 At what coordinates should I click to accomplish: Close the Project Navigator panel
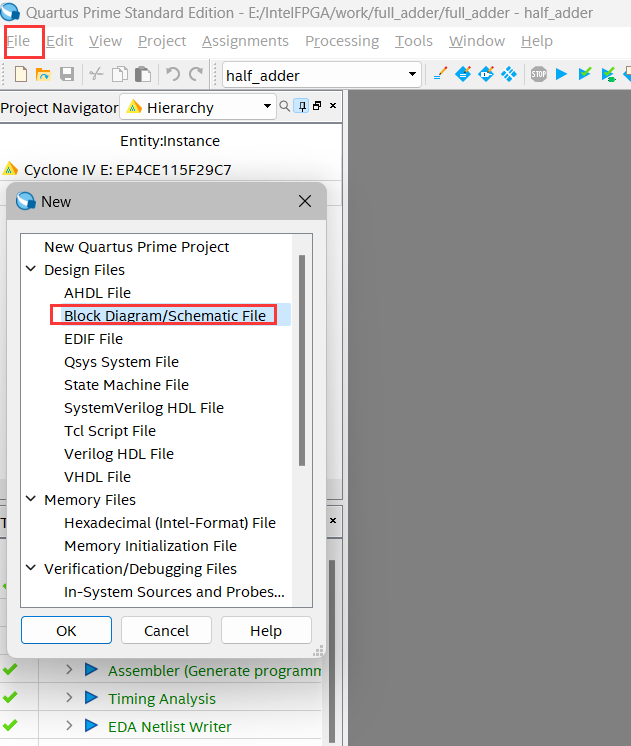(333, 106)
